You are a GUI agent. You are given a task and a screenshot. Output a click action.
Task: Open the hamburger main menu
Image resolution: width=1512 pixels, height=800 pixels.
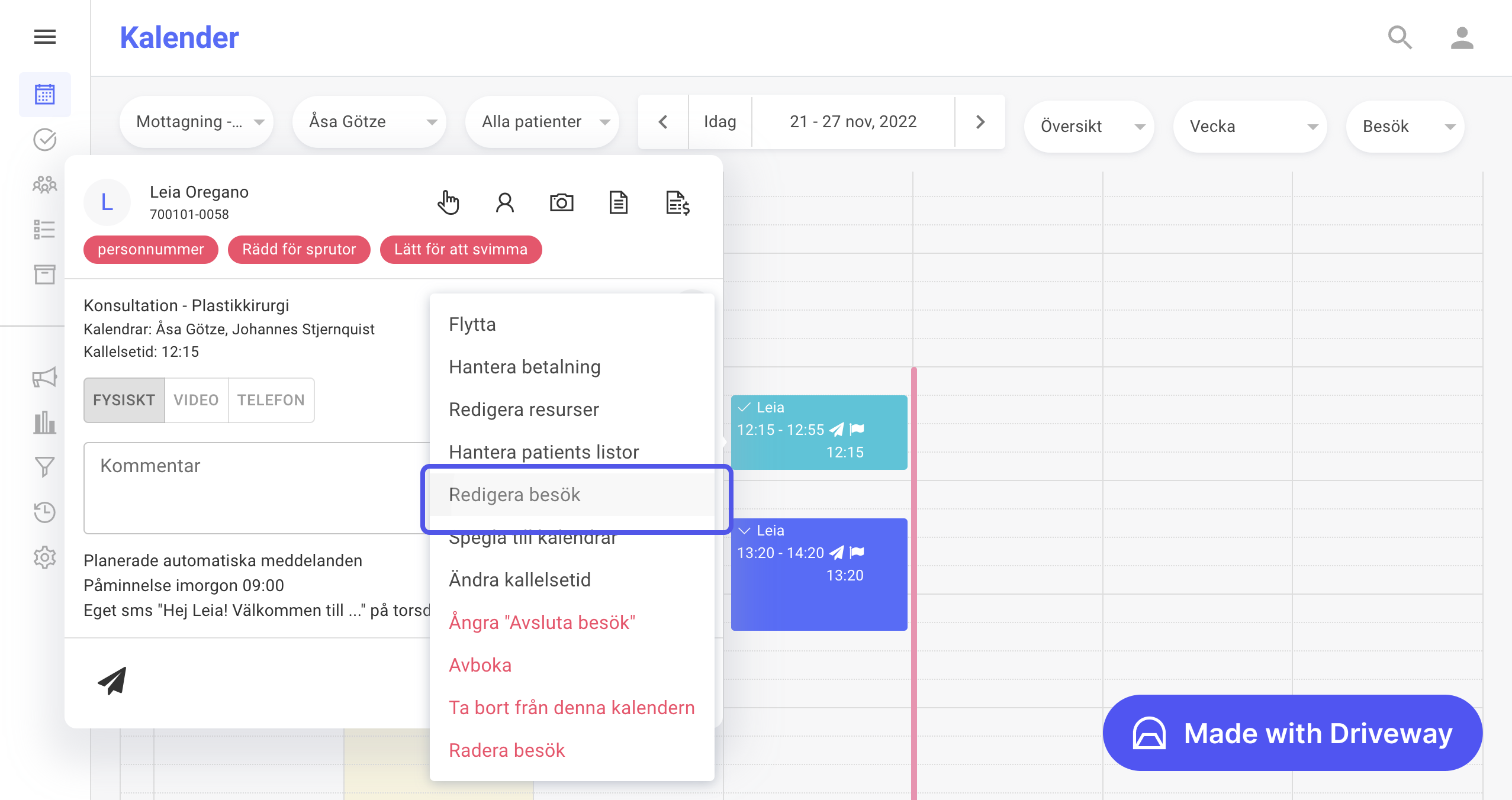pos(45,37)
